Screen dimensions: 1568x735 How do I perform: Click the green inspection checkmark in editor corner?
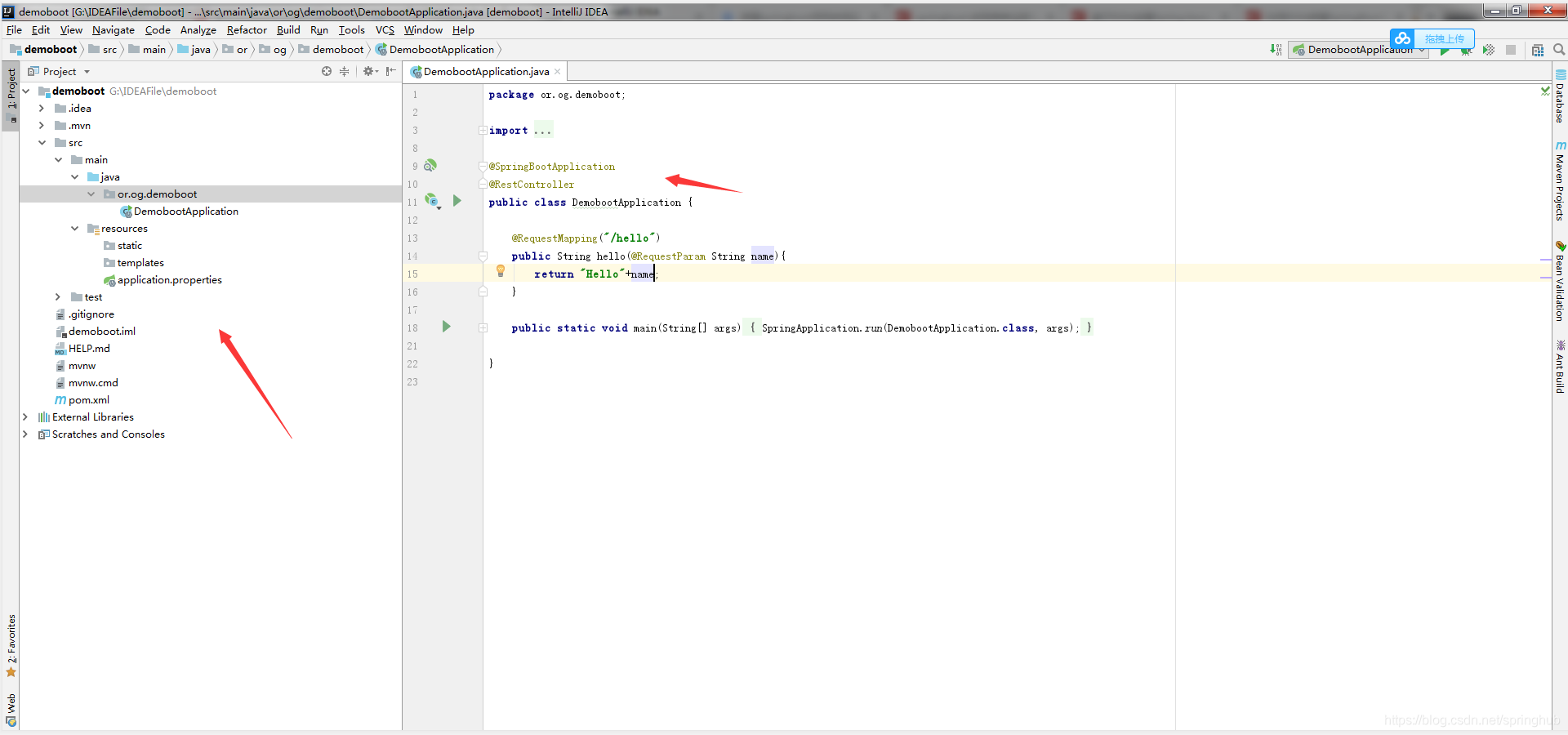1545,91
